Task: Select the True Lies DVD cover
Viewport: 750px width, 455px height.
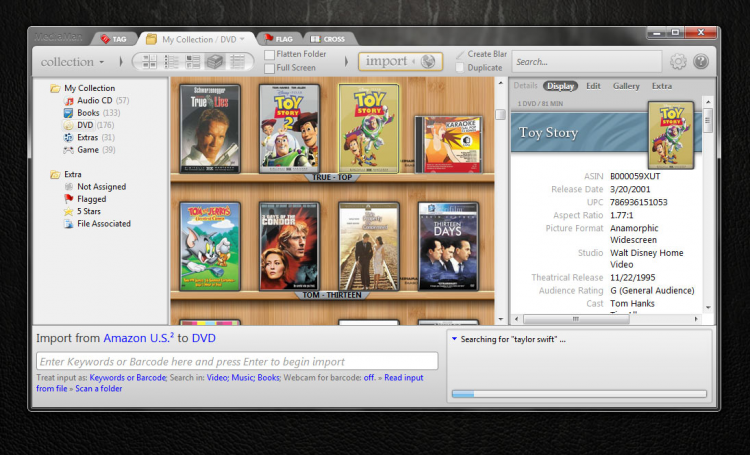Action: (x=210, y=129)
